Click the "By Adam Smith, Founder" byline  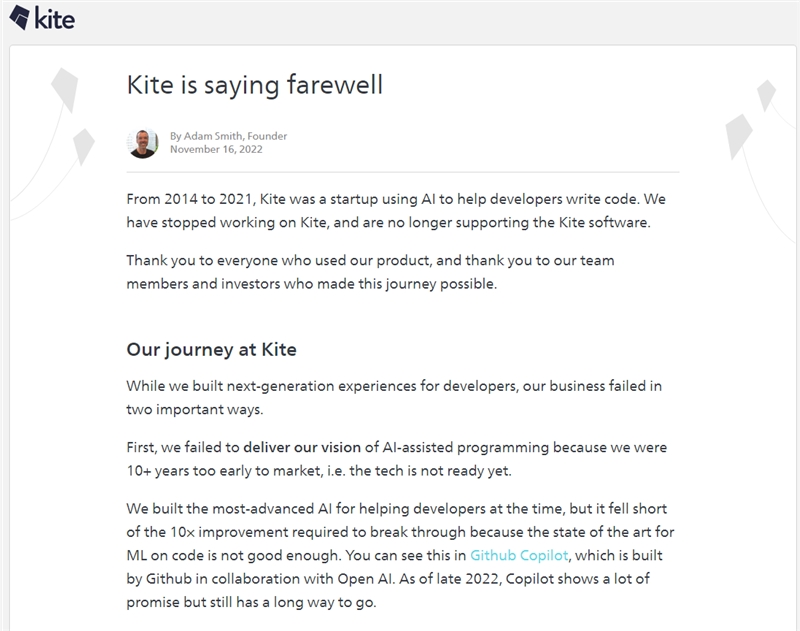pyautogui.click(x=228, y=136)
